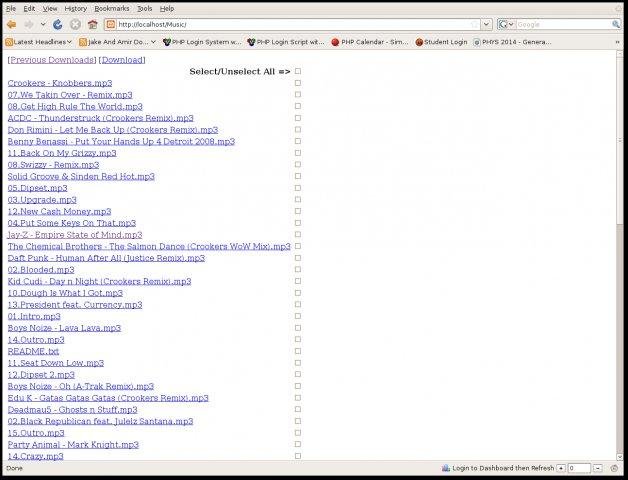This screenshot has height=480, width=628.
Task: Tick the checkbox for 05.Dipset.mp3
Action: [298, 188]
